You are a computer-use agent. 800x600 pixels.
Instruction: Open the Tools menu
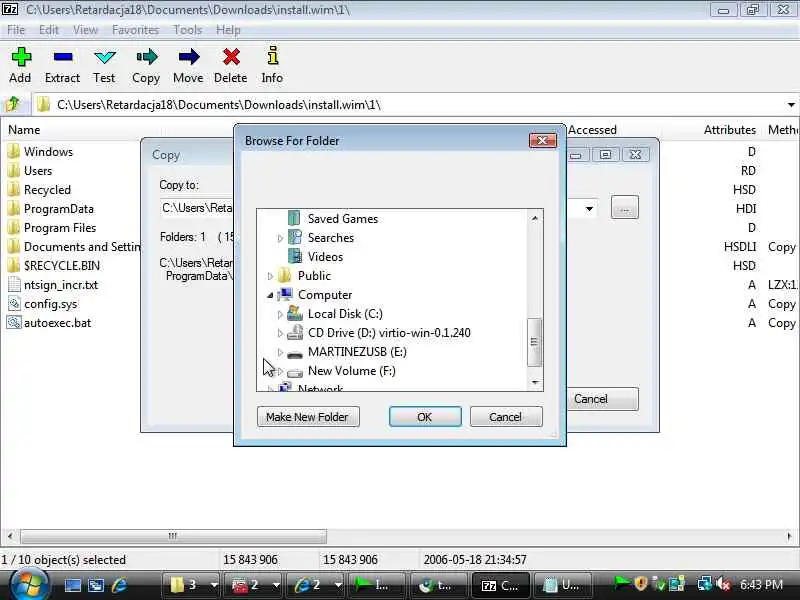click(188, 30)
